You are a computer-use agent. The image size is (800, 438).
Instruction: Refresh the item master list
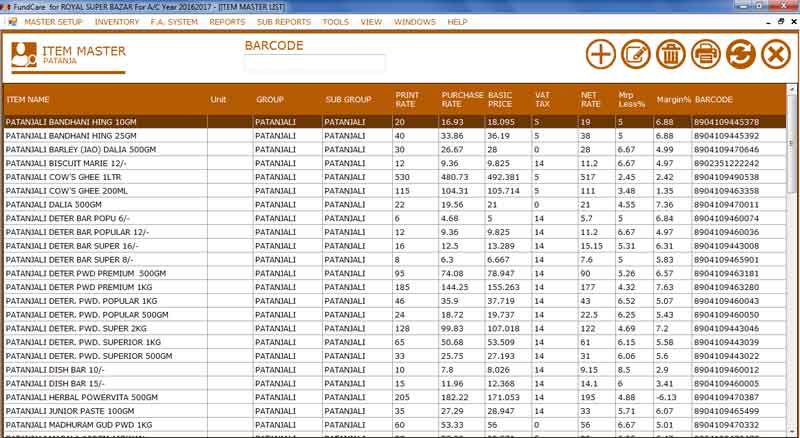click(x=741, y=54)
